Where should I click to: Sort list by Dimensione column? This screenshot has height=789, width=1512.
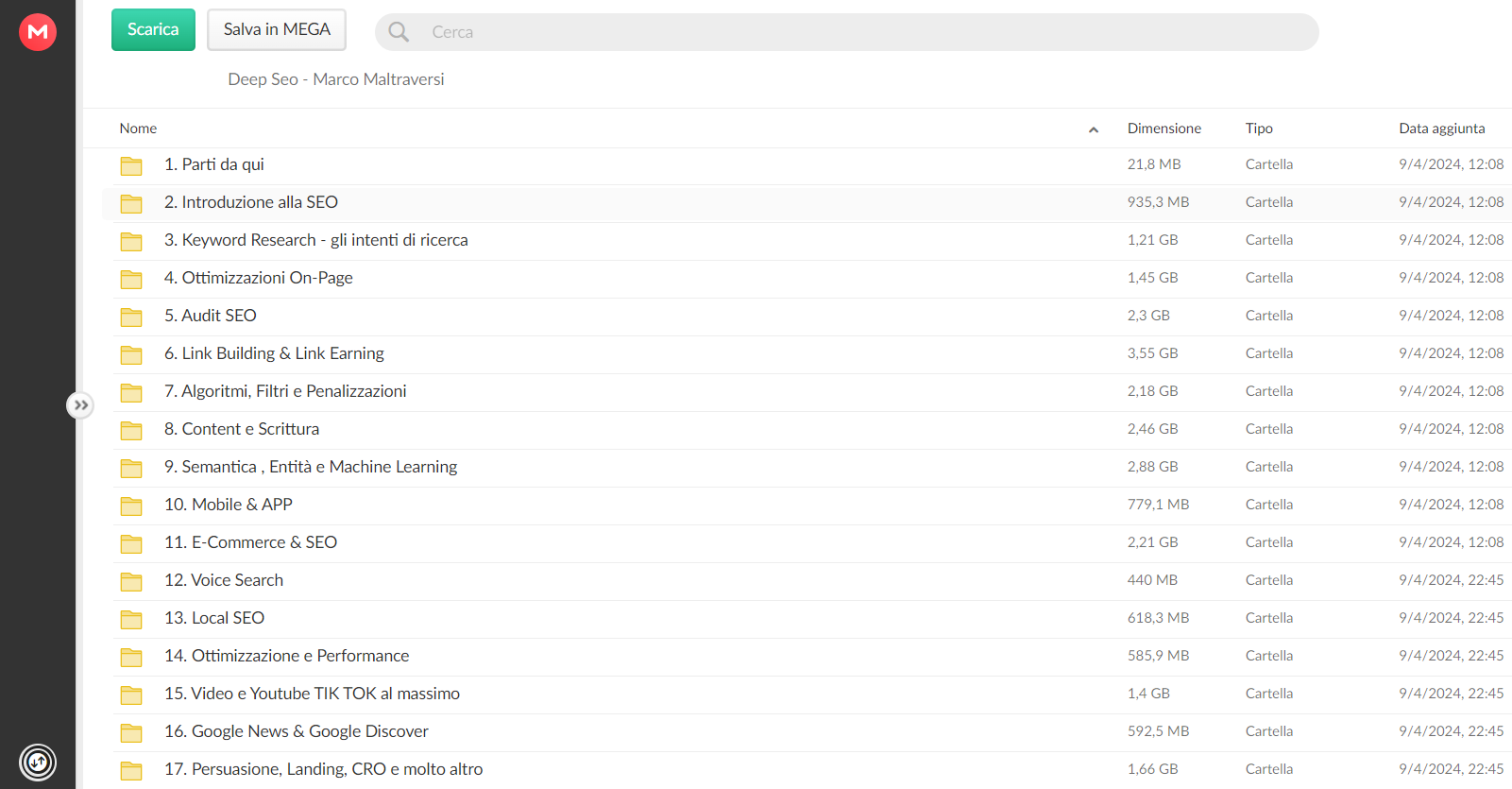click(1164, 129)
